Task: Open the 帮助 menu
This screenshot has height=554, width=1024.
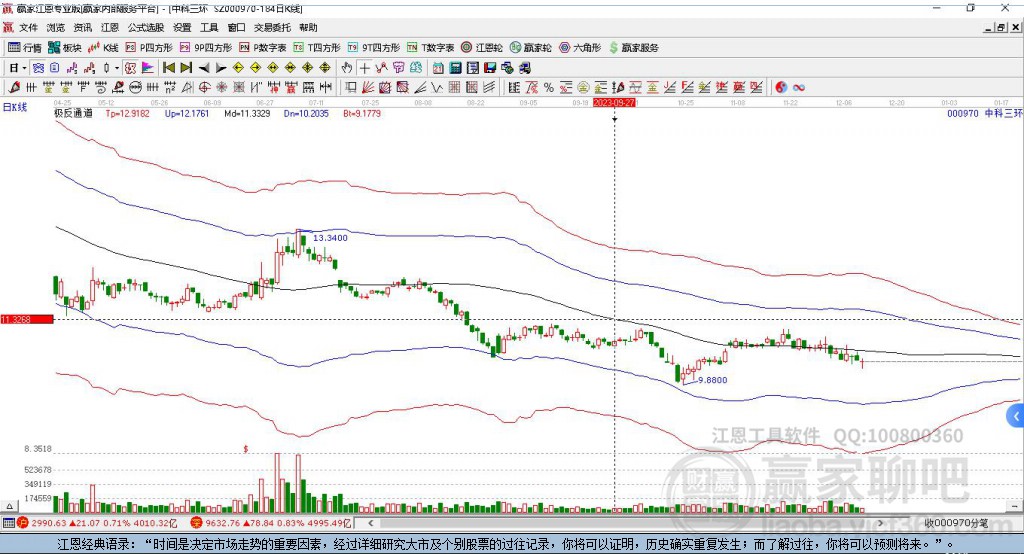Action: (308, 27)
